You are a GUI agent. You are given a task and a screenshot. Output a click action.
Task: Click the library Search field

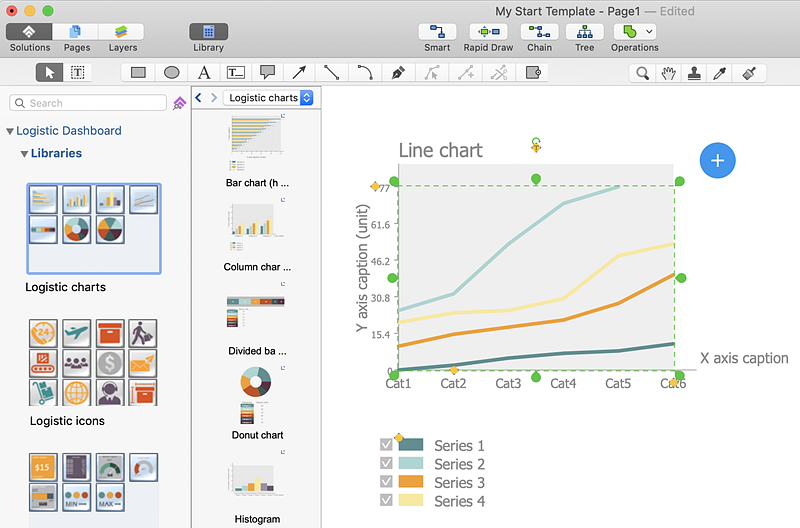pyautogui.click(x=90, y=103)
